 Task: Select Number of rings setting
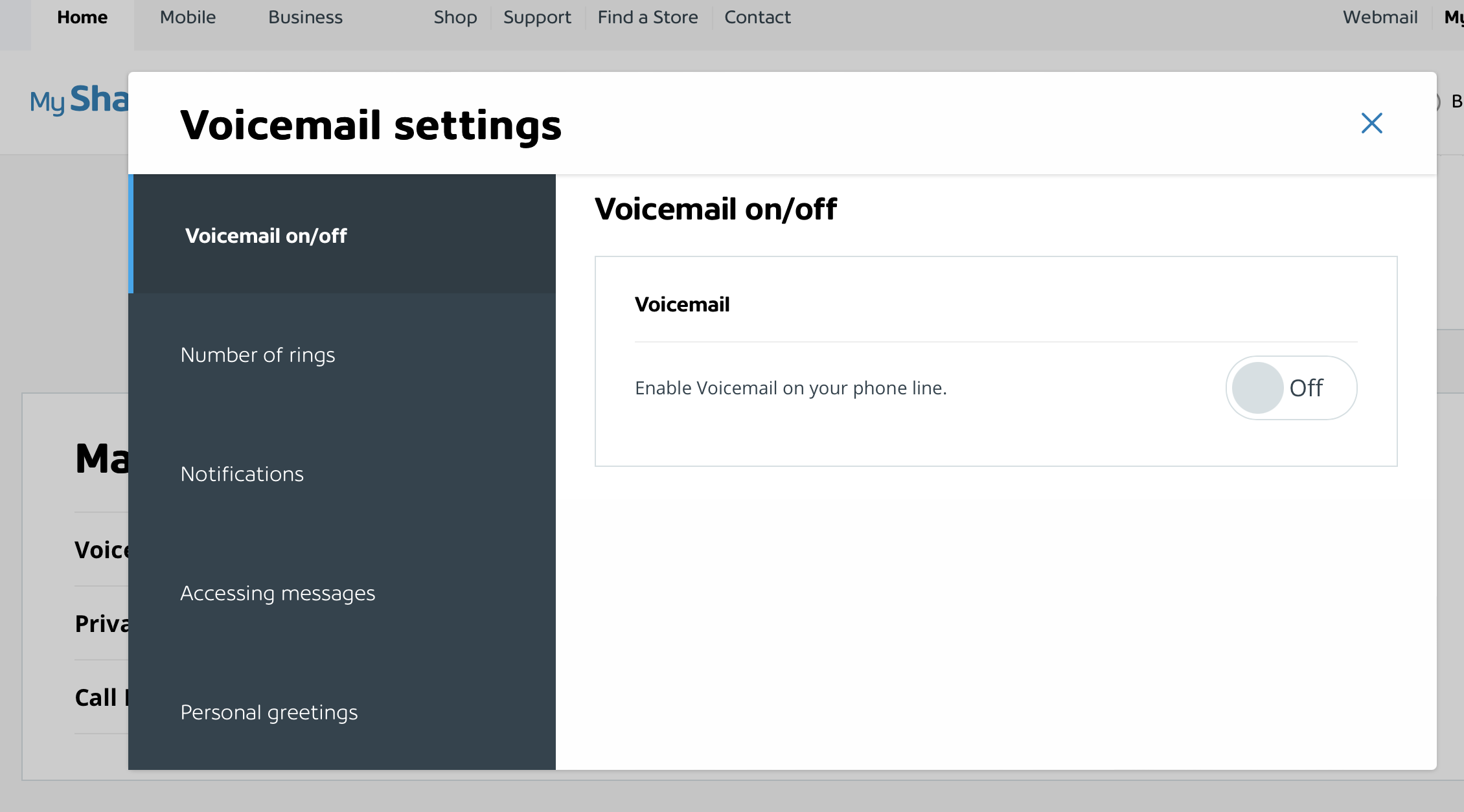click(257, 354)
